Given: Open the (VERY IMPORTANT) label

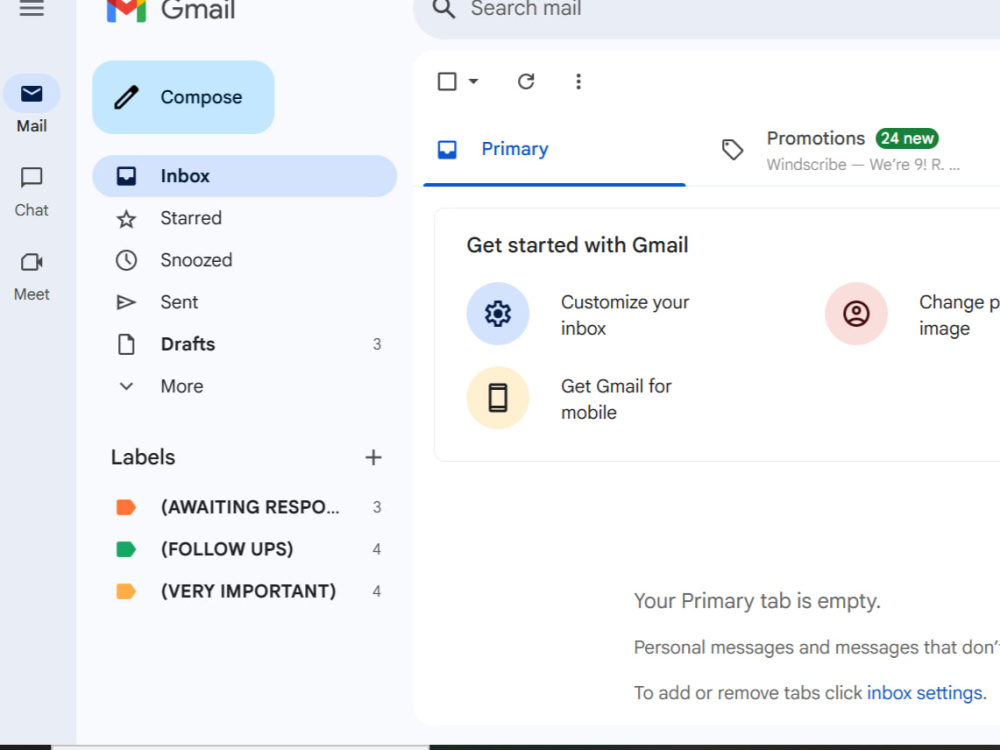Looking at the screenshot, I should [244, 591].
